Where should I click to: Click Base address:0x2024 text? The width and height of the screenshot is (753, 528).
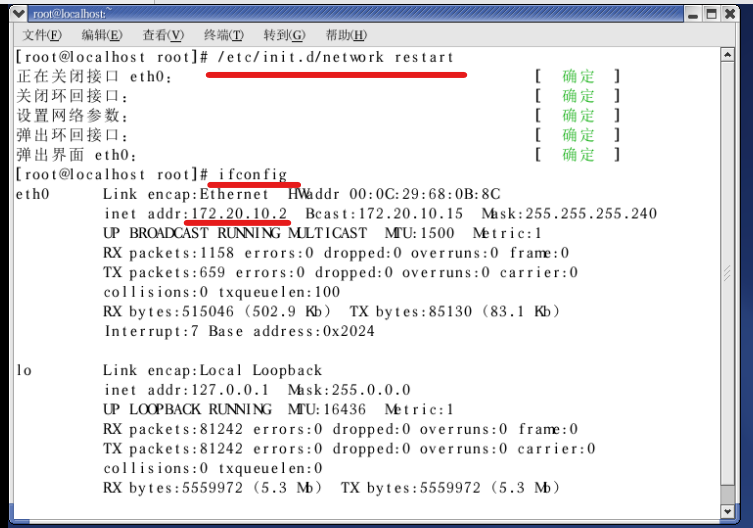point(291,331)
